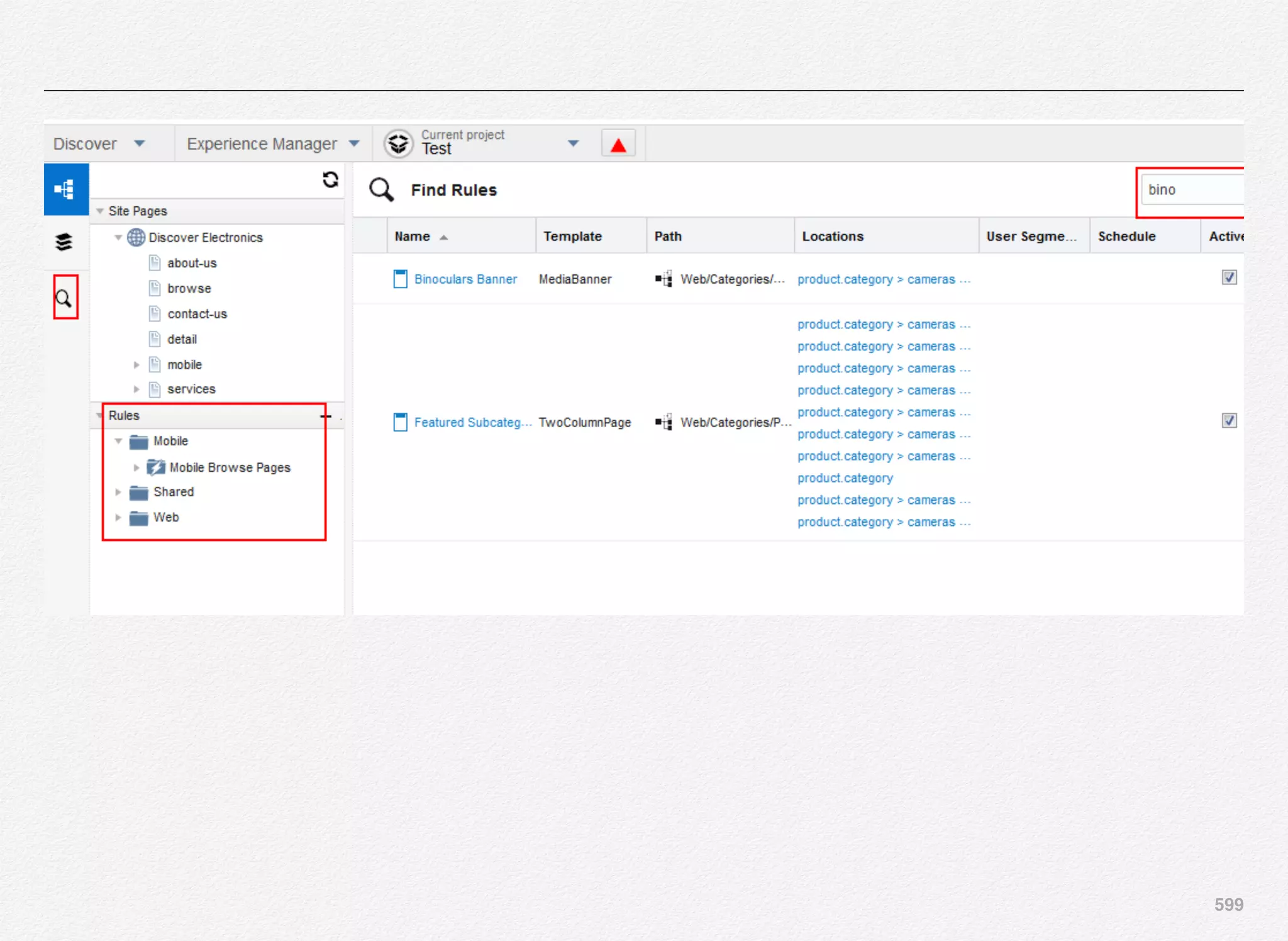
Task: Click the refresh icon above Site Pages
Action: point(330,180)
